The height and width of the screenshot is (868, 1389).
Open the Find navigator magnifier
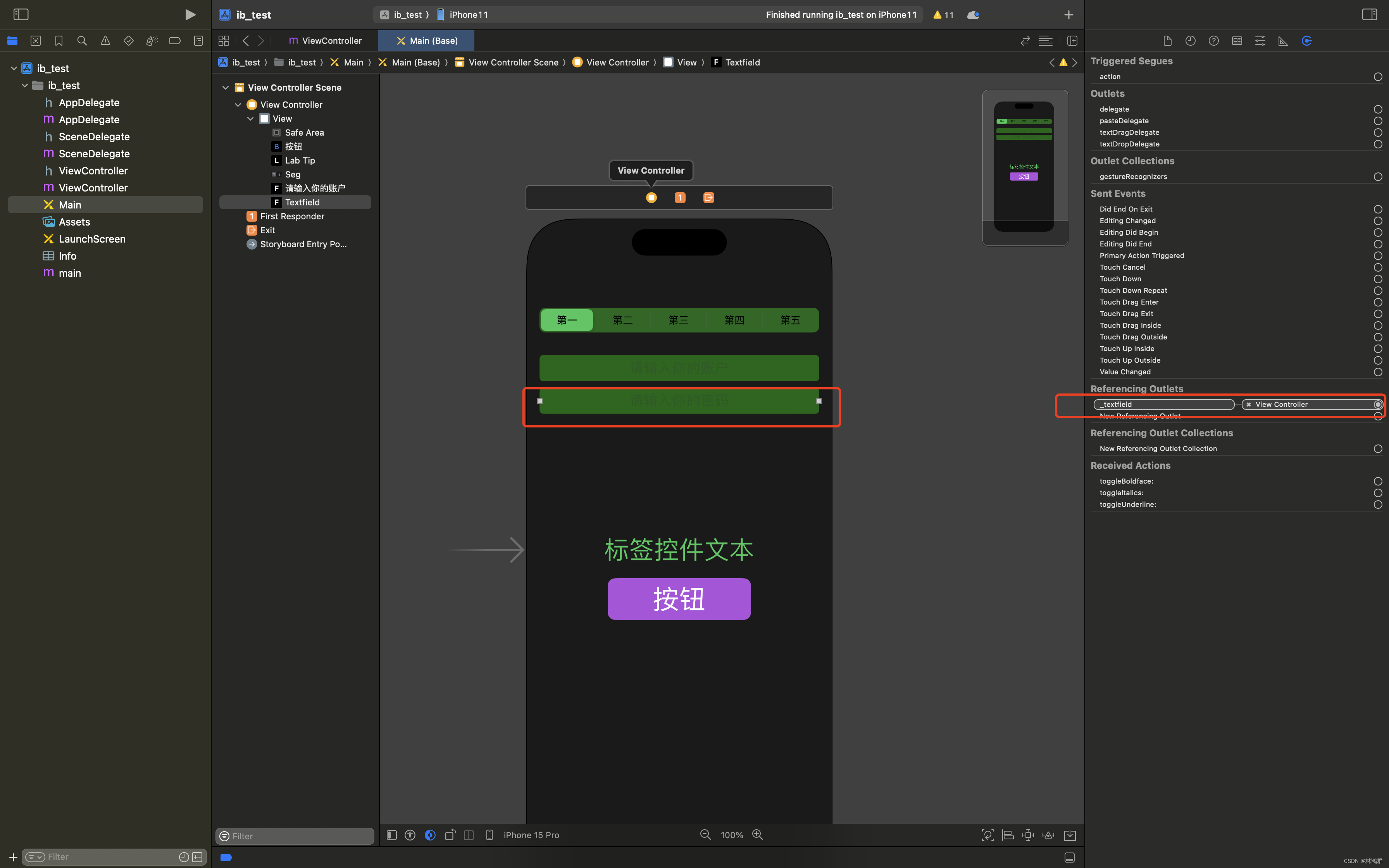pyautogui.click(x=82, y=41)
